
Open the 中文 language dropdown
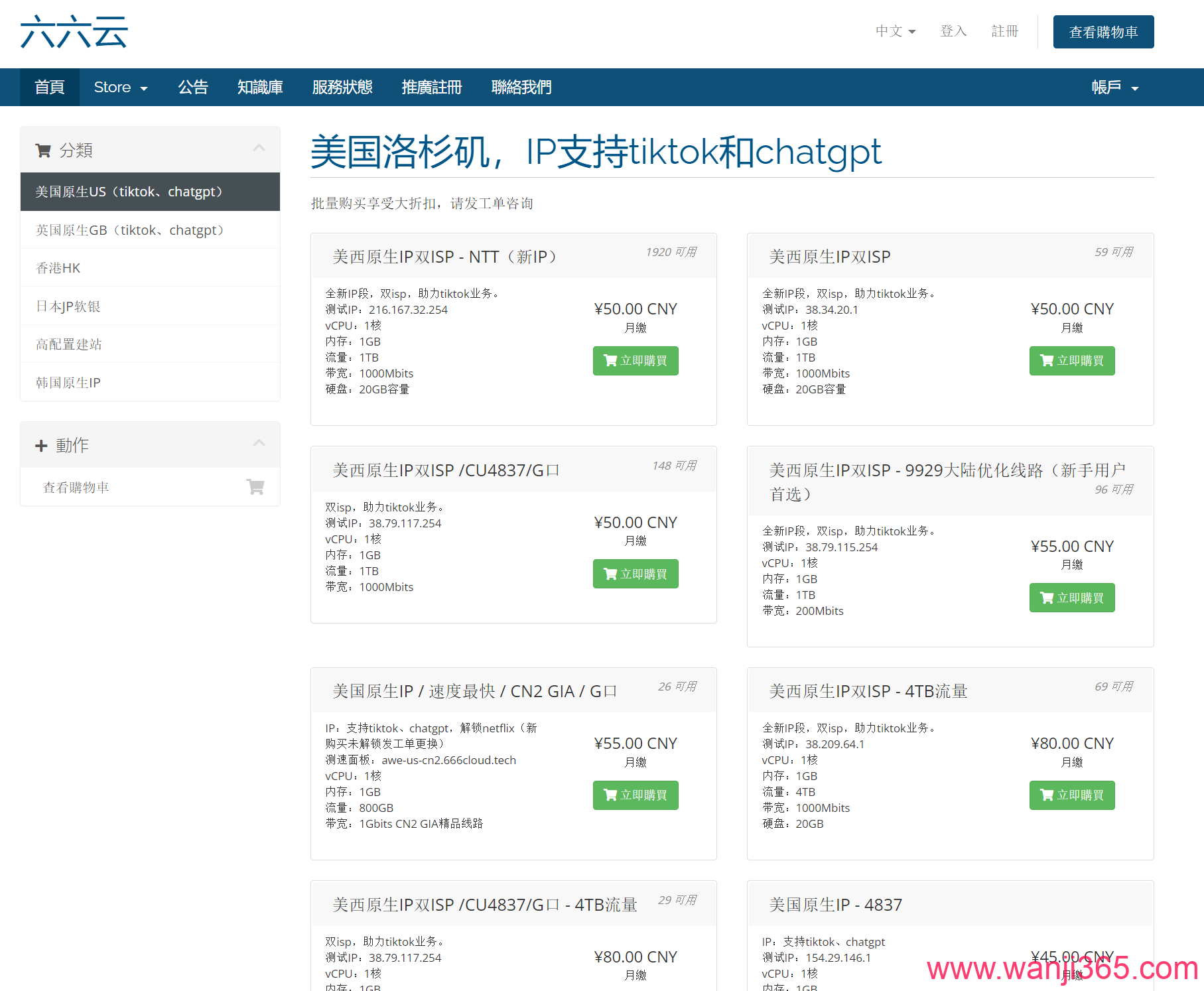point(895,31)
